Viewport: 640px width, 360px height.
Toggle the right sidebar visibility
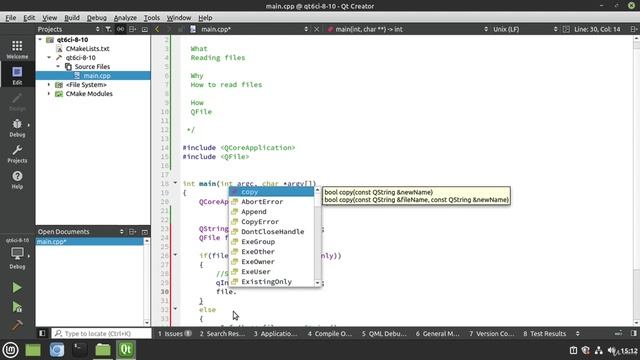coord(633,333)
